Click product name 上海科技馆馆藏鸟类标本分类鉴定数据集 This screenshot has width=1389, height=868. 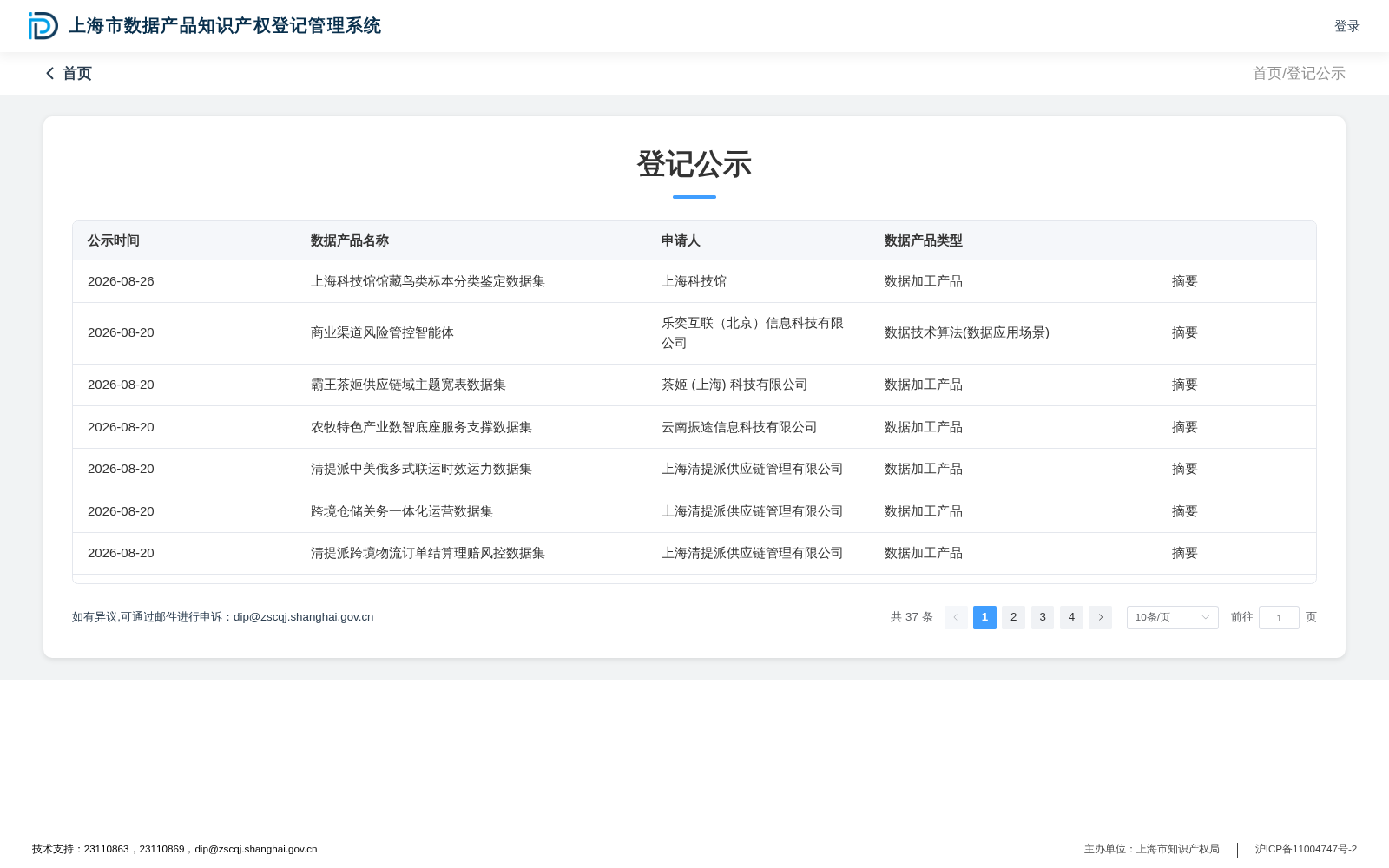[x=428, y=281]
